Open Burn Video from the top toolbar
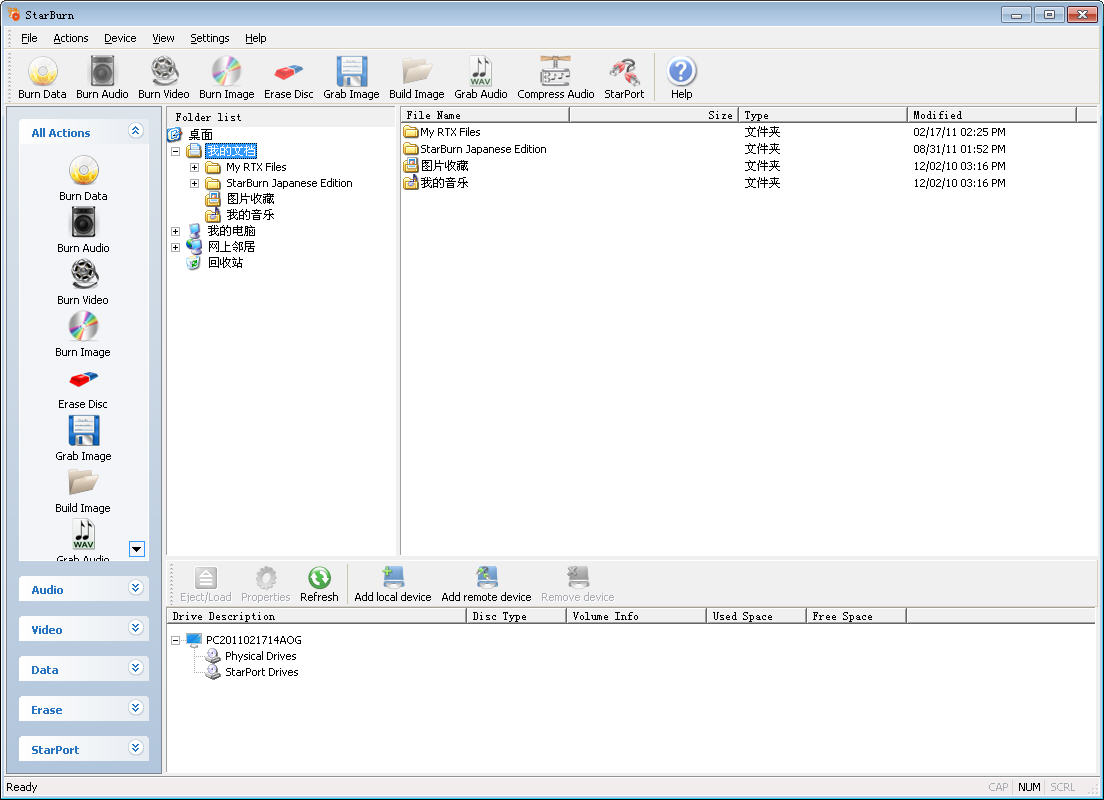 (164, 74)
